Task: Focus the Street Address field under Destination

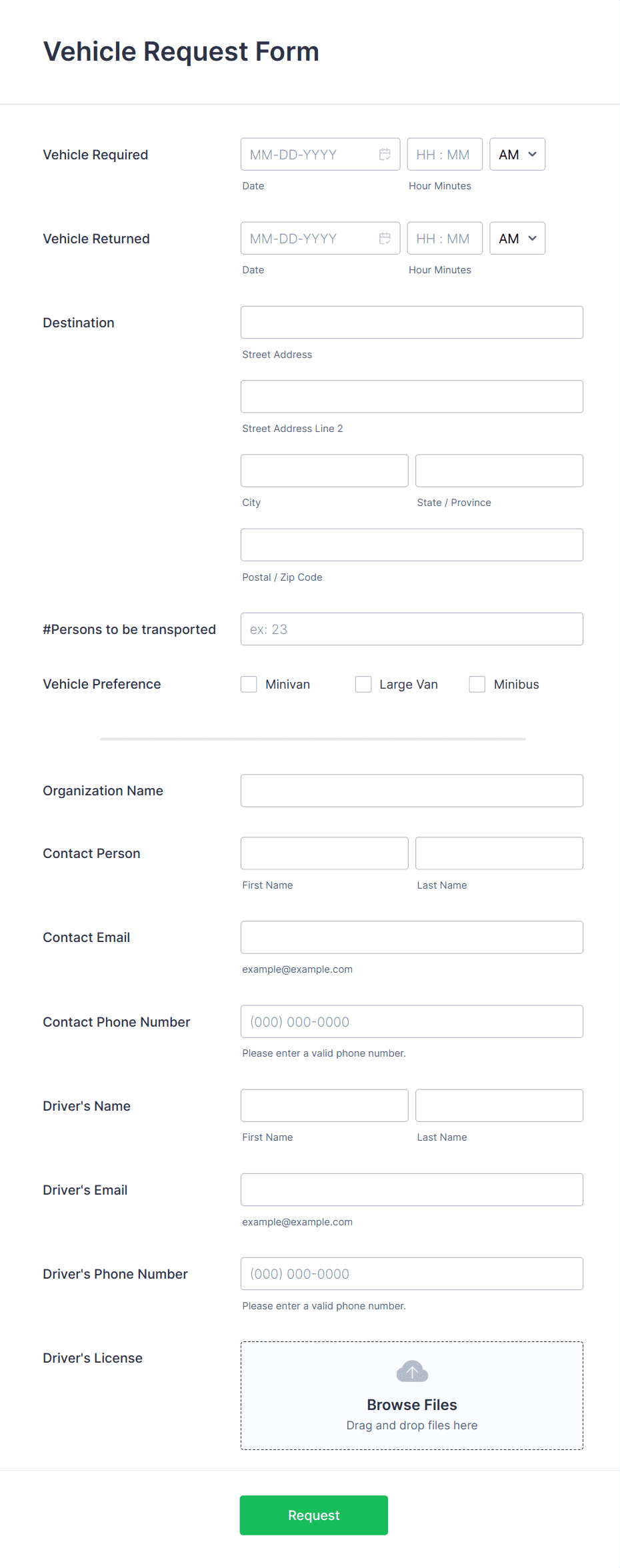Action: pyautogui.click(x=411, y=322)
